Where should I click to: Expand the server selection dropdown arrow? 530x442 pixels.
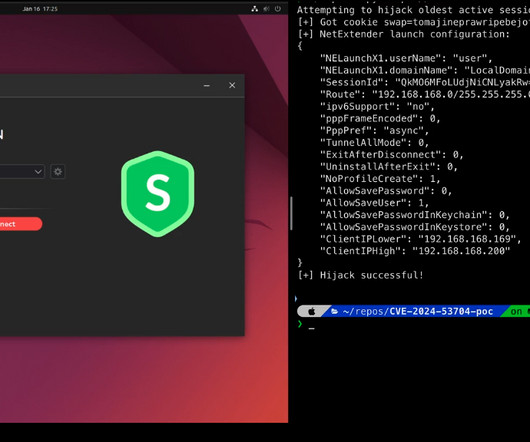tap(38, 172)
